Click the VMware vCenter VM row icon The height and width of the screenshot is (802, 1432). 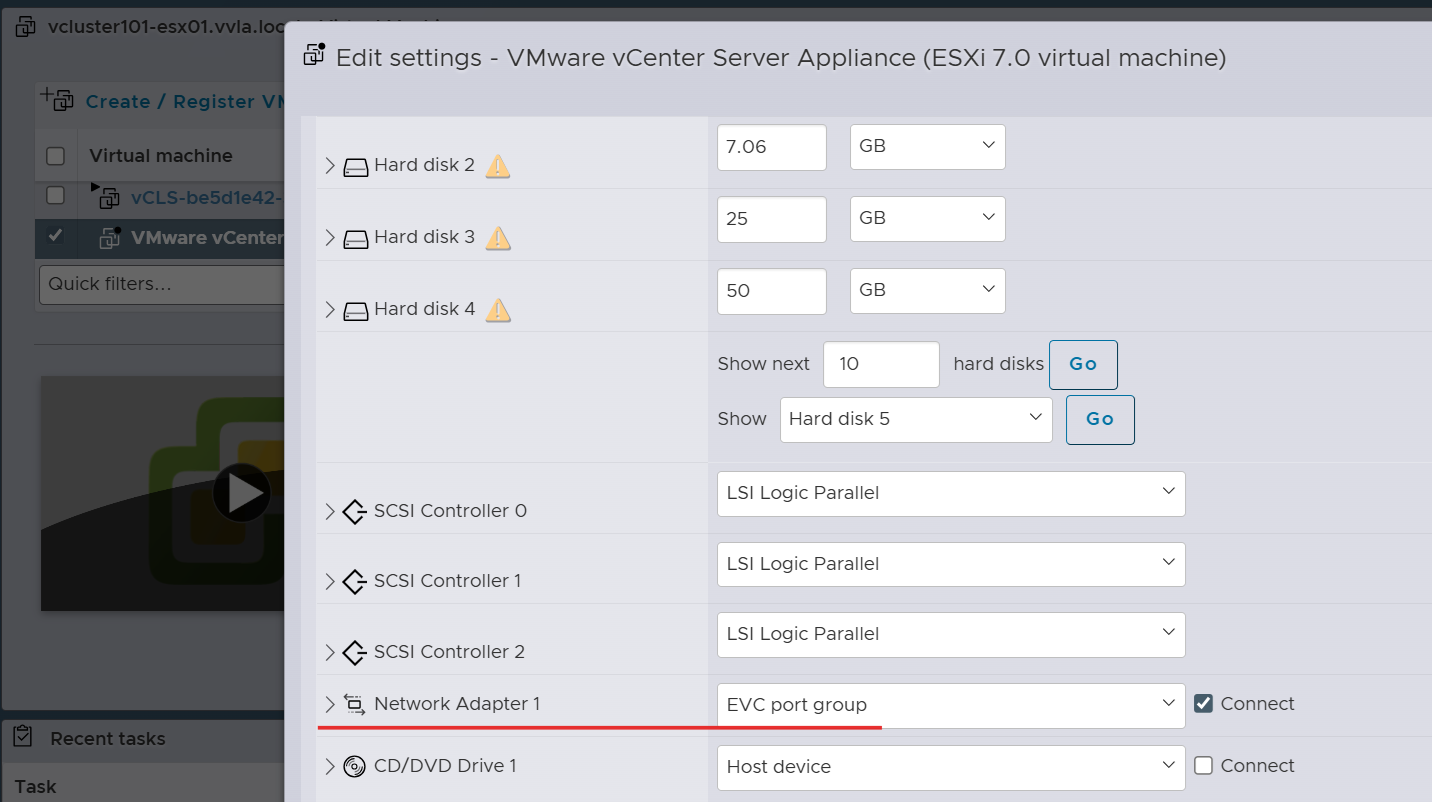pos(109,238)
